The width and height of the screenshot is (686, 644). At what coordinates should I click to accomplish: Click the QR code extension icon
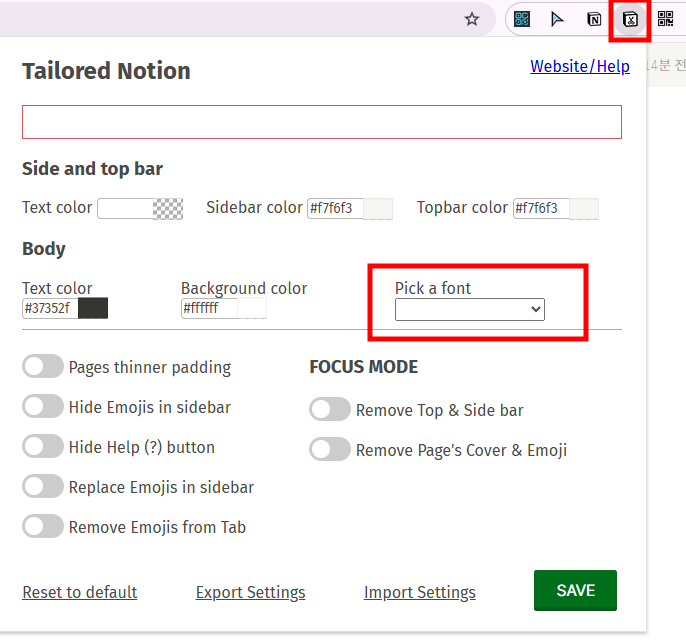click(x=665, y=19)
